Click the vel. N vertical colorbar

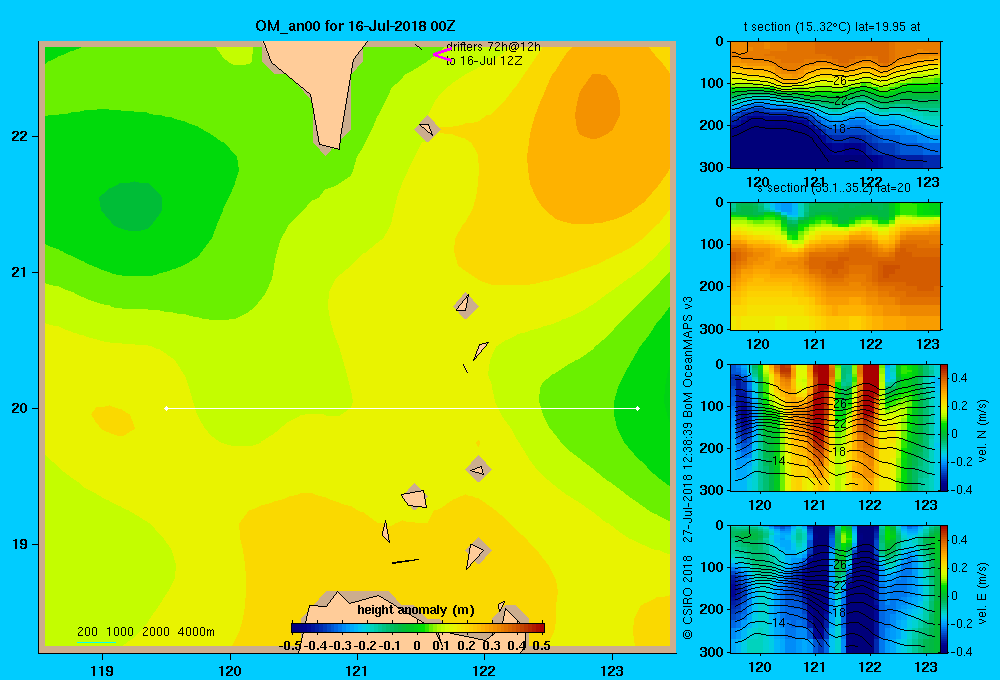pyautogui.click(x=945, y=427)
